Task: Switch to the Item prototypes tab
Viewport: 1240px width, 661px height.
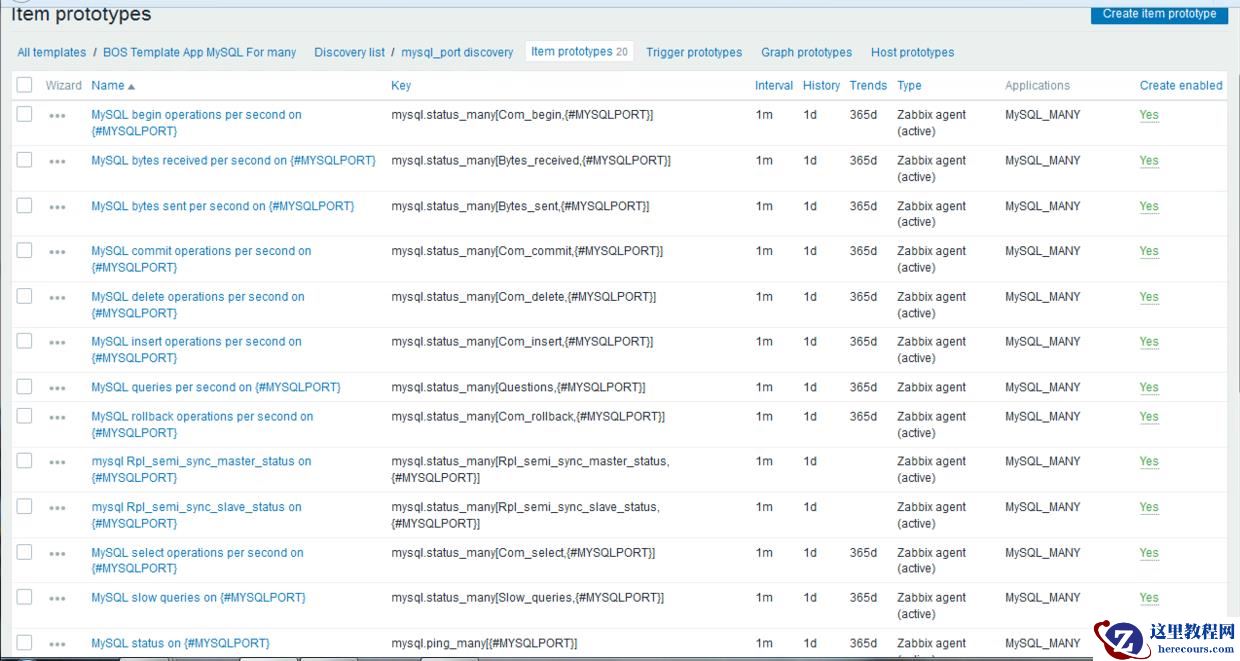Action: pyautogui.click(x=579, y=52)
